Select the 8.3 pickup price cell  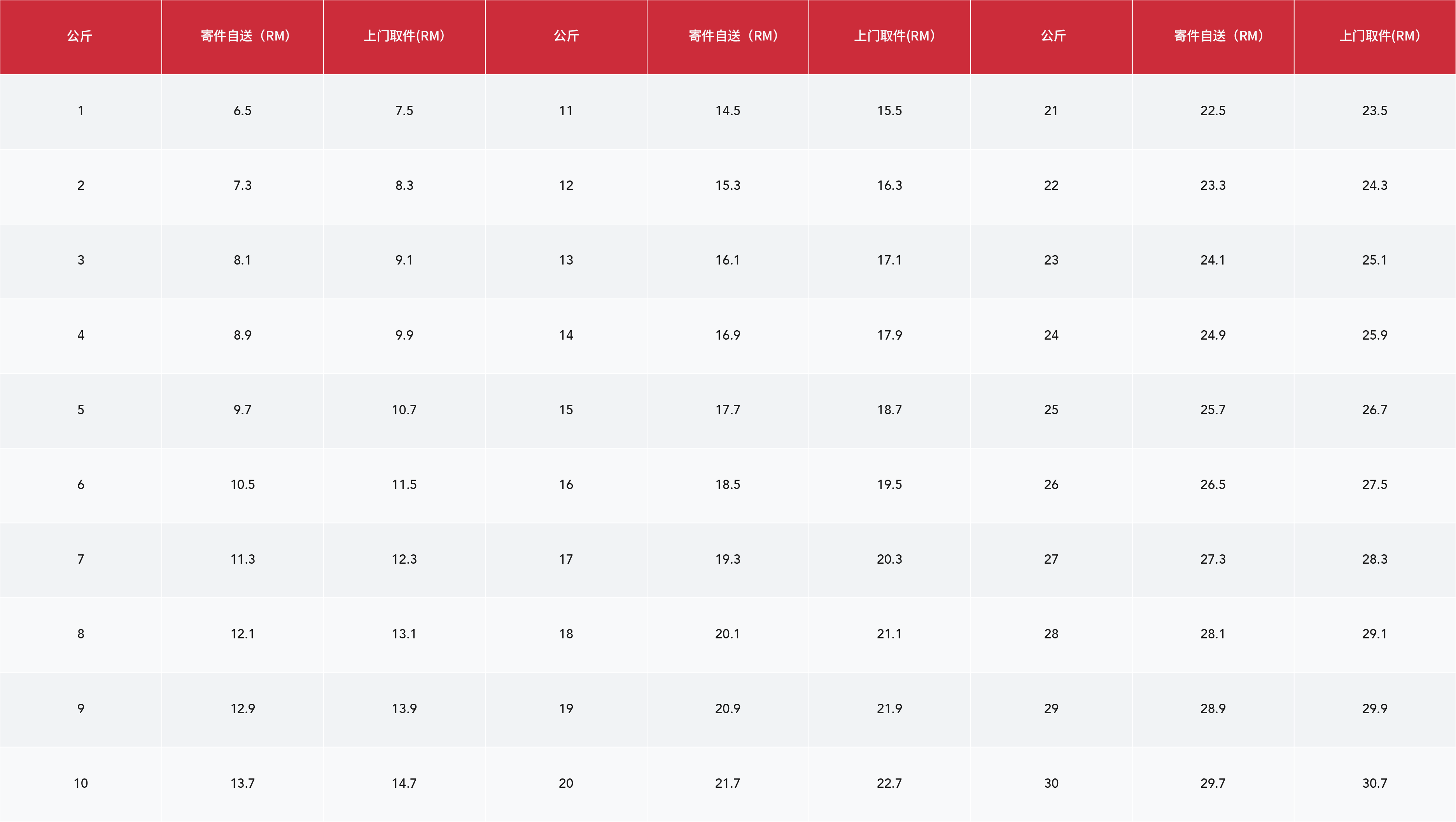click(x=404, y=186)
